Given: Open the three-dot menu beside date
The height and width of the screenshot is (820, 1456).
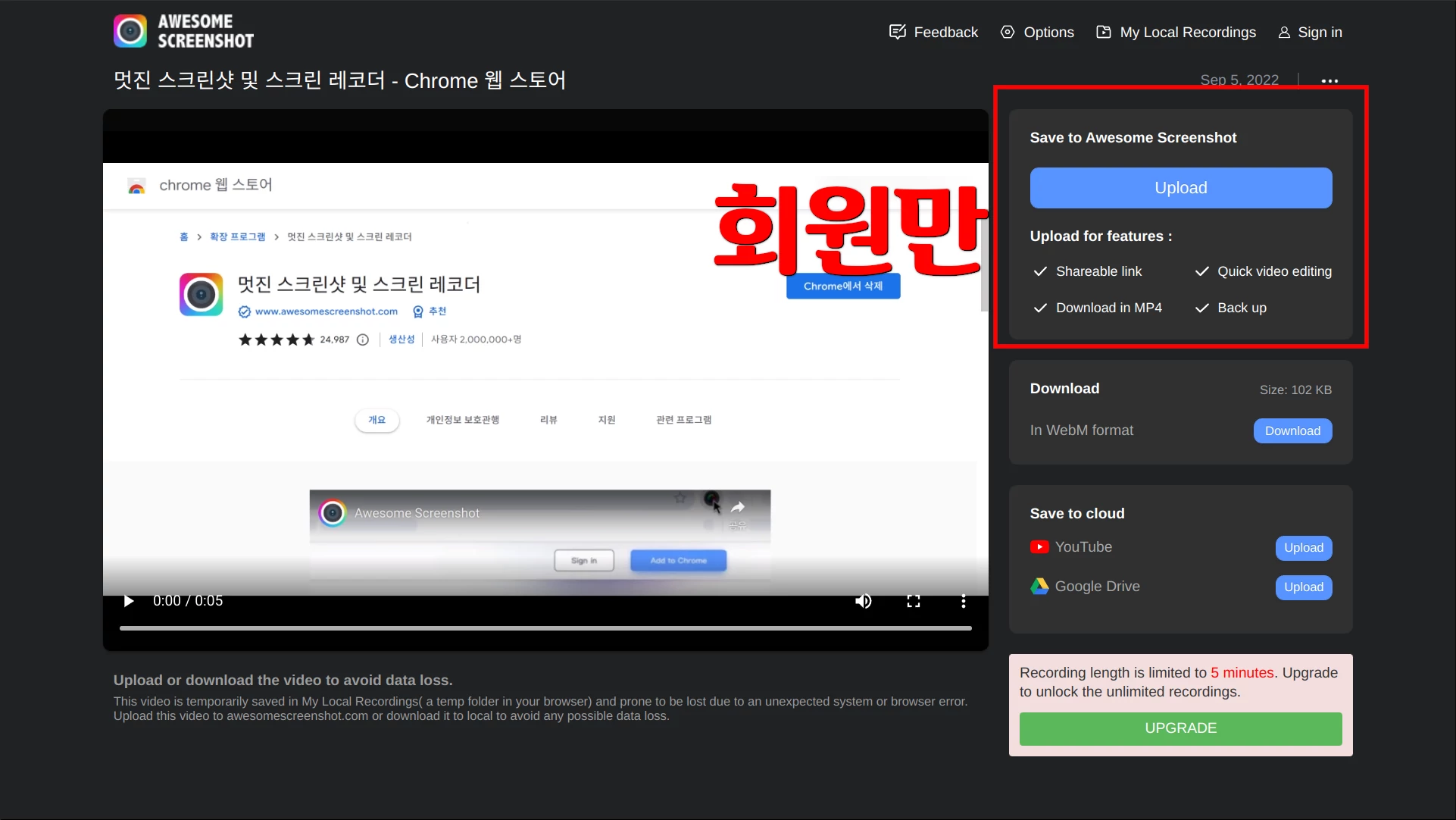Looking at the screenshot, I should click(1329, 80).
